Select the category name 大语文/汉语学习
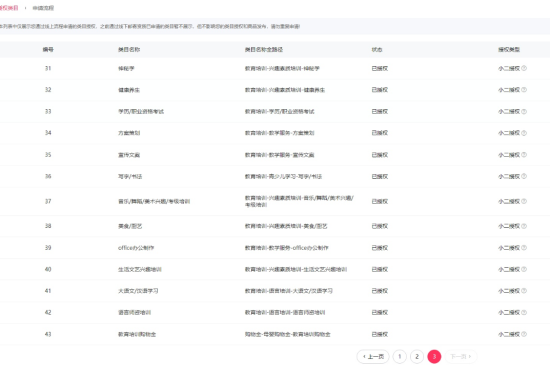 138,291
